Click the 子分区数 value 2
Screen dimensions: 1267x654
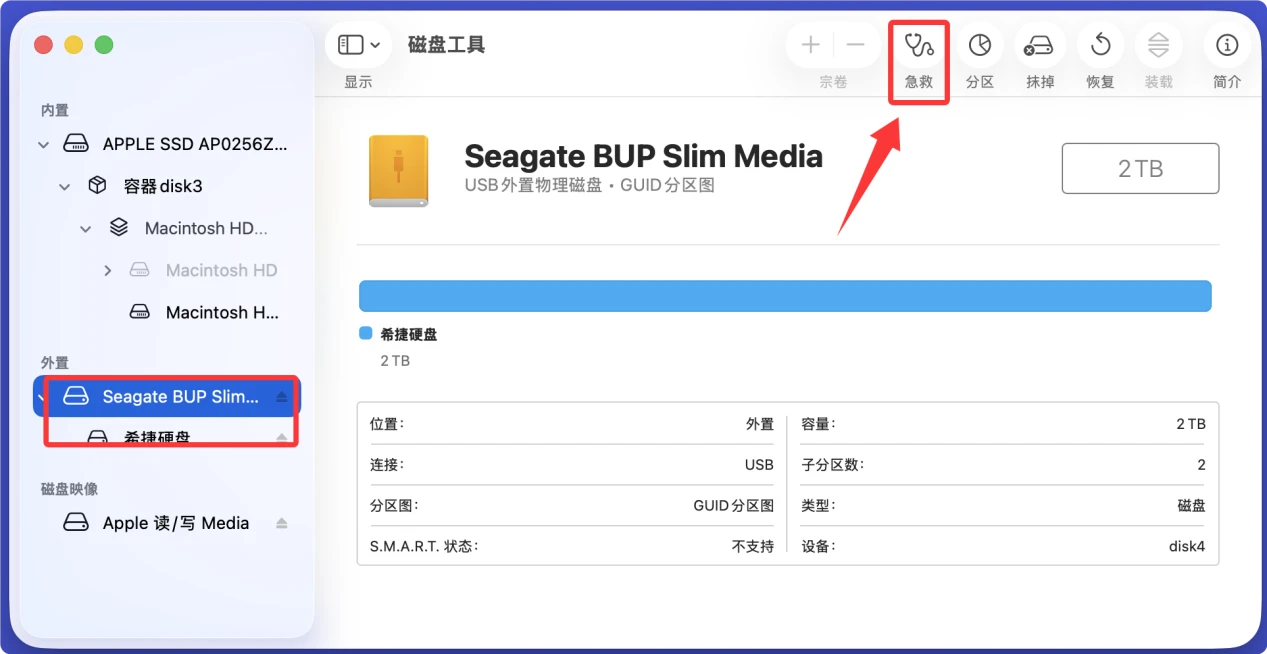(x=1201, y=465)
